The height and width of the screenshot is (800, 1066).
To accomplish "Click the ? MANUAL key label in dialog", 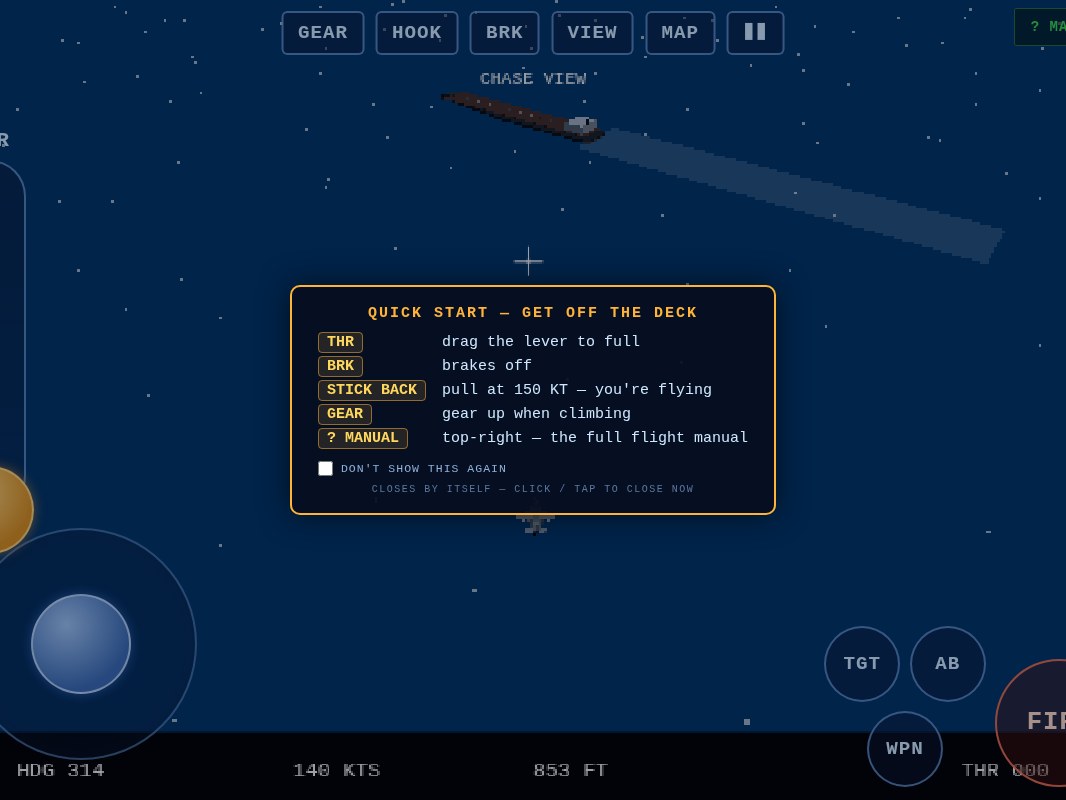I will pos(363,438).
